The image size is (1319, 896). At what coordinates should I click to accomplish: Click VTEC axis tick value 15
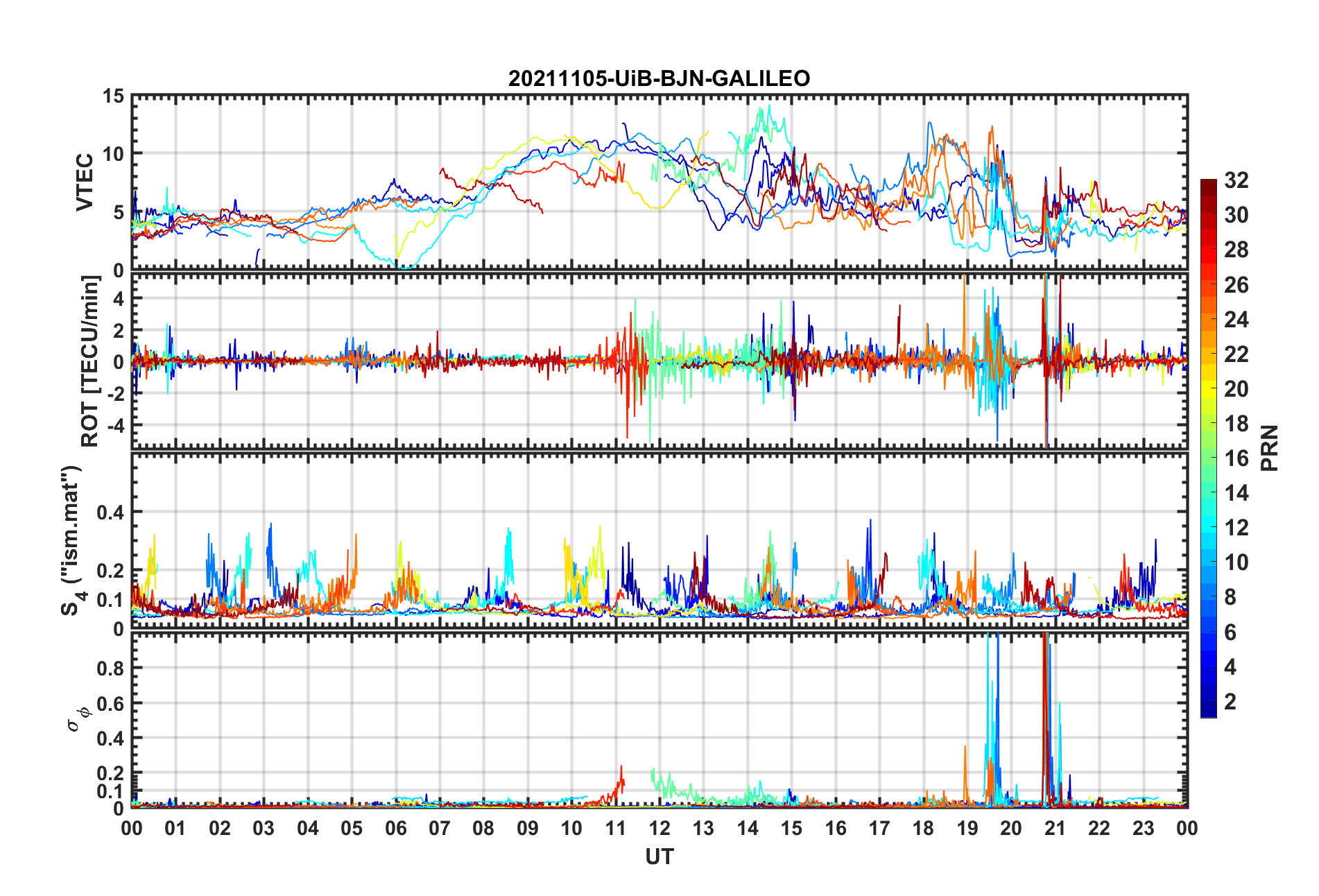[x=114, y=96]
